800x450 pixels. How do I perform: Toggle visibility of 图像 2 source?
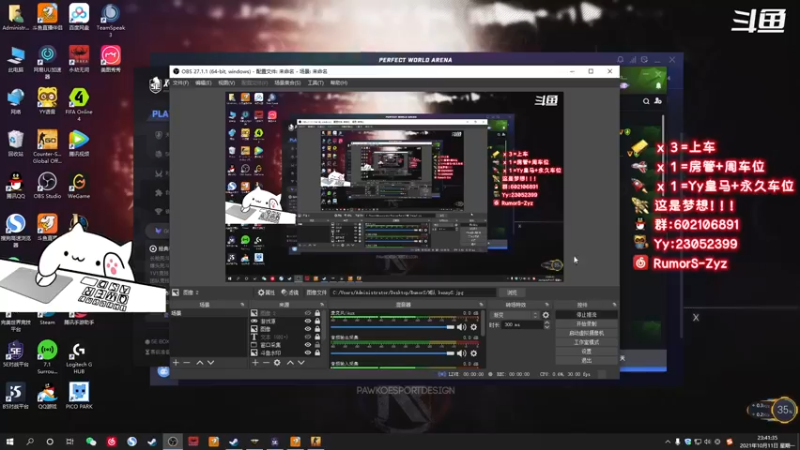pyautogui.click(x=308, y=313)
